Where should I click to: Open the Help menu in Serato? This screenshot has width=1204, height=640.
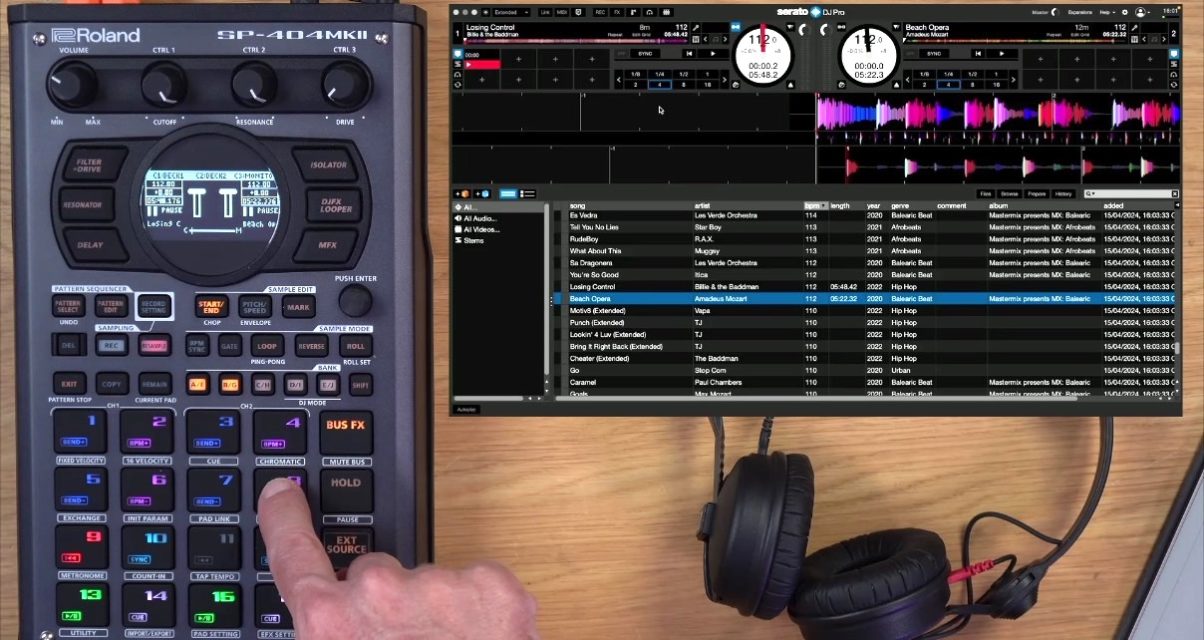(1105, 12)
